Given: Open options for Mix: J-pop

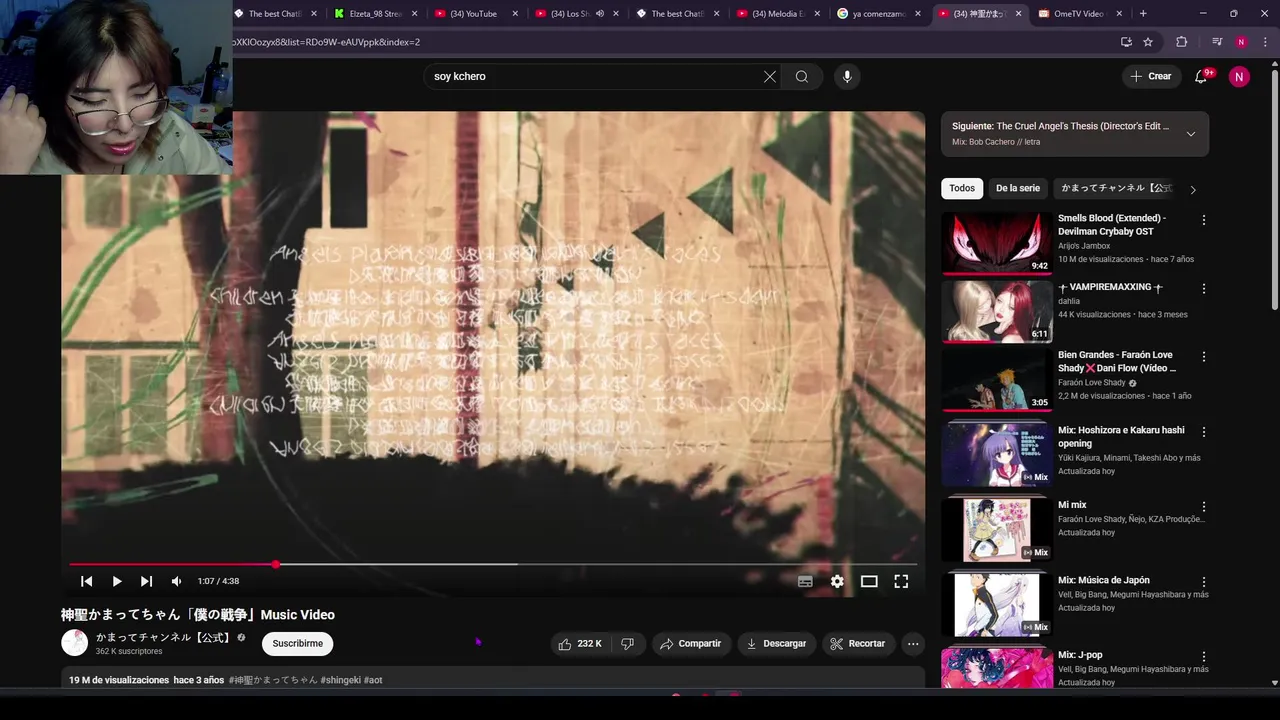Looking at the screenshot, I should (1204, 657).
